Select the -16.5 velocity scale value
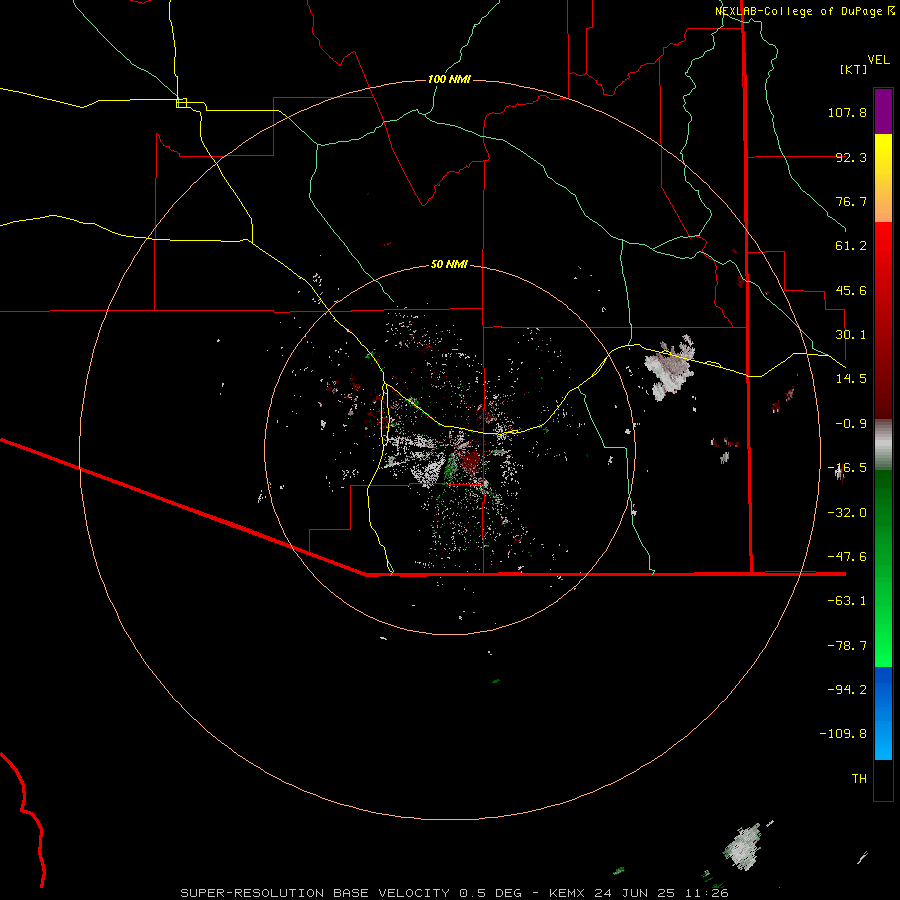900x900 pixels. pyautogui.click(x=847, y=468)
